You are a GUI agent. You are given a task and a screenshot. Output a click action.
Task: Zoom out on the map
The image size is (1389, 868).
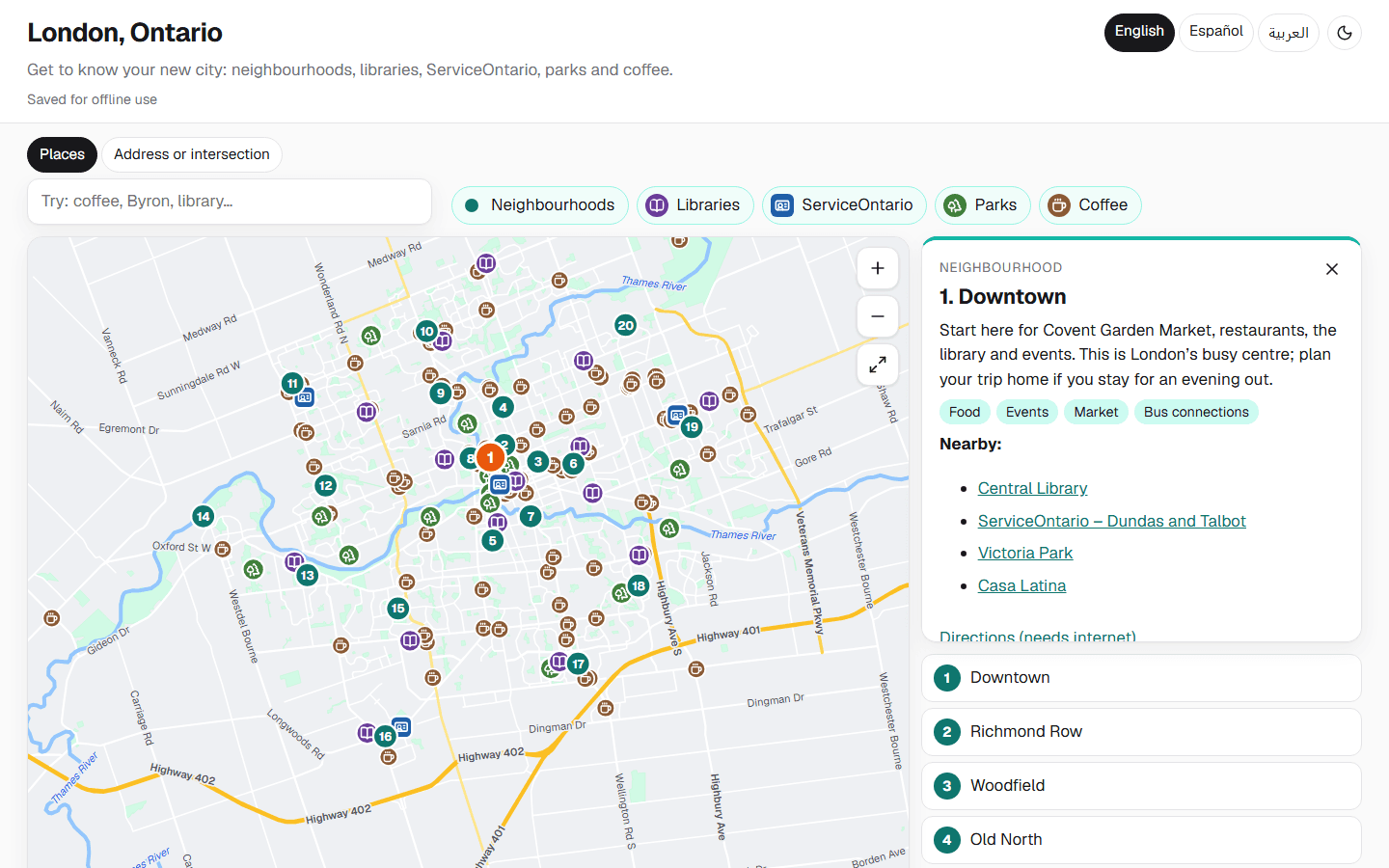click(878, 316)
